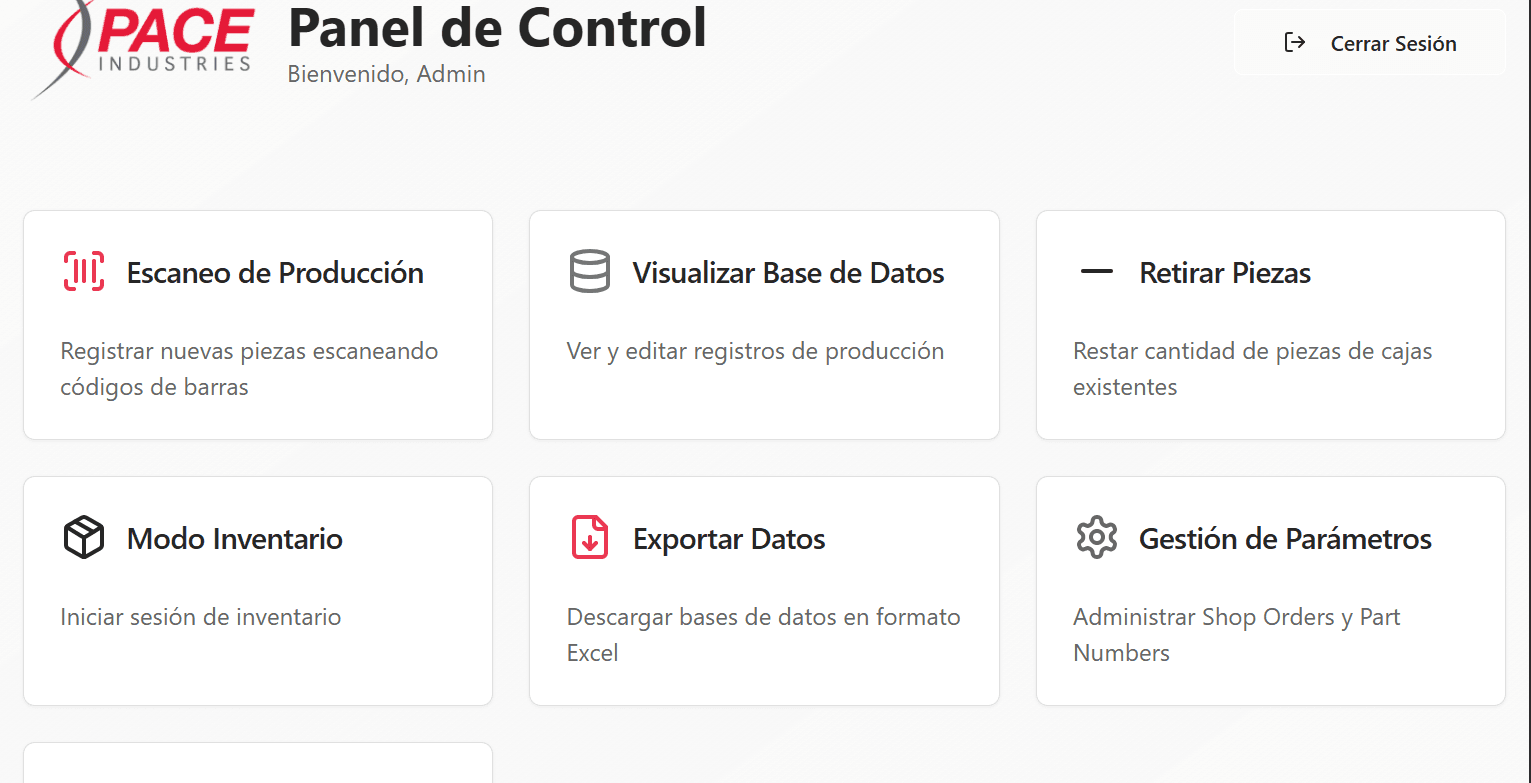Screen dimensions: 1531x783
Task: Click the box icon for Modo Inventario
Action: pyautogui.click(x=84, y=538)
